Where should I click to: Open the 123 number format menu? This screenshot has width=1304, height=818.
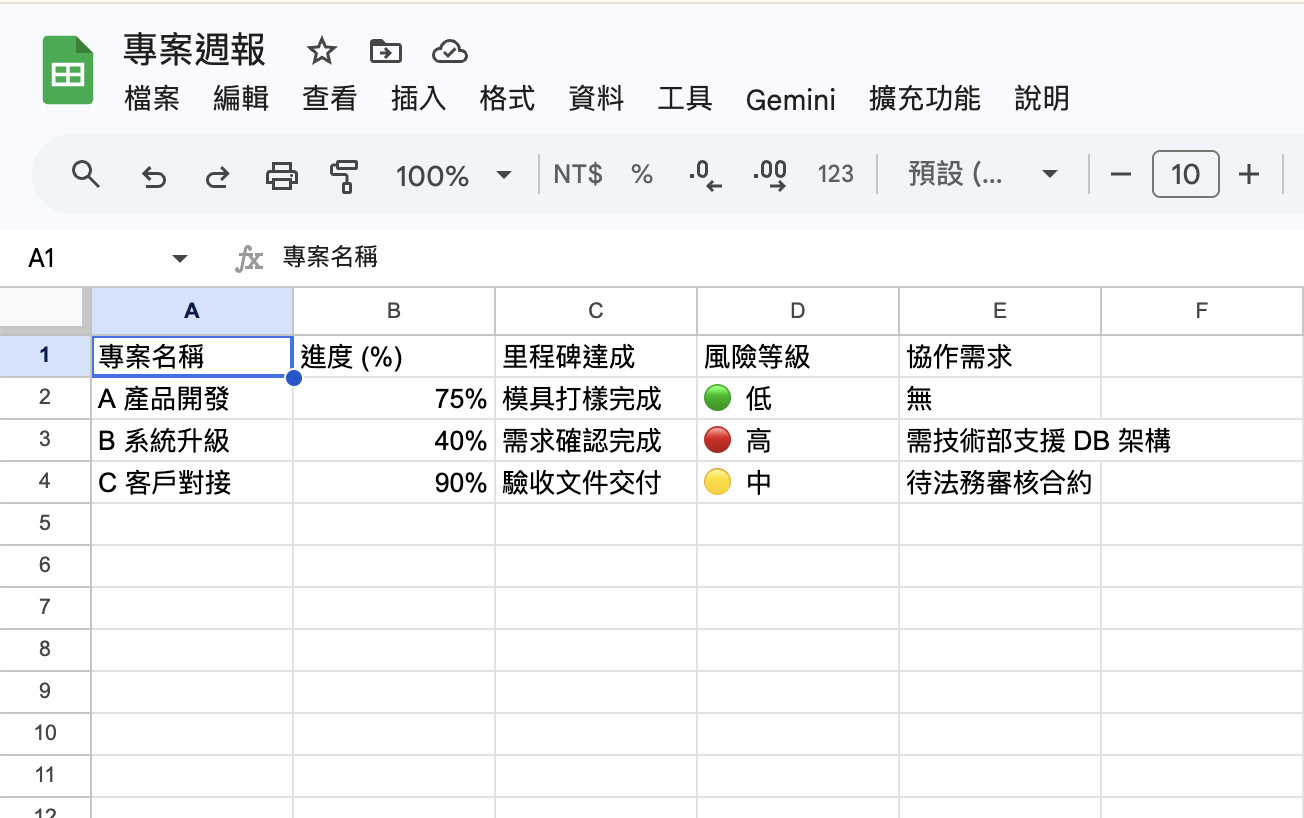pyautogui.click(x=835, y=174)
